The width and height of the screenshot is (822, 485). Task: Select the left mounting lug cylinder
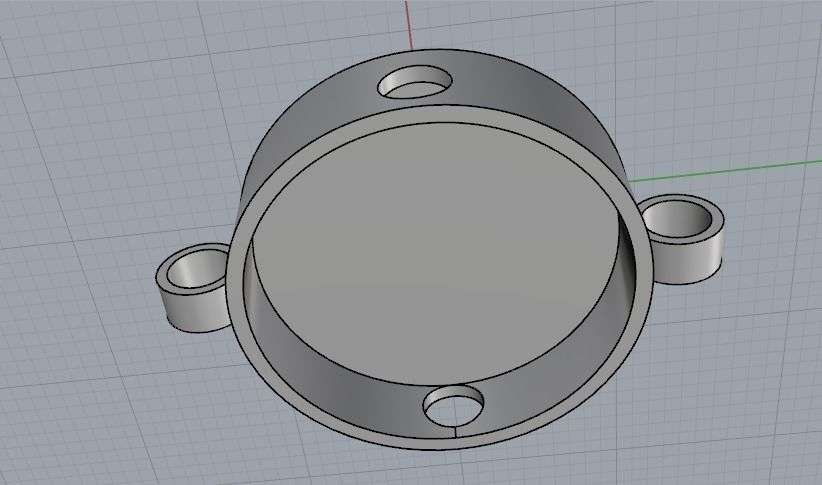point(191,287)
